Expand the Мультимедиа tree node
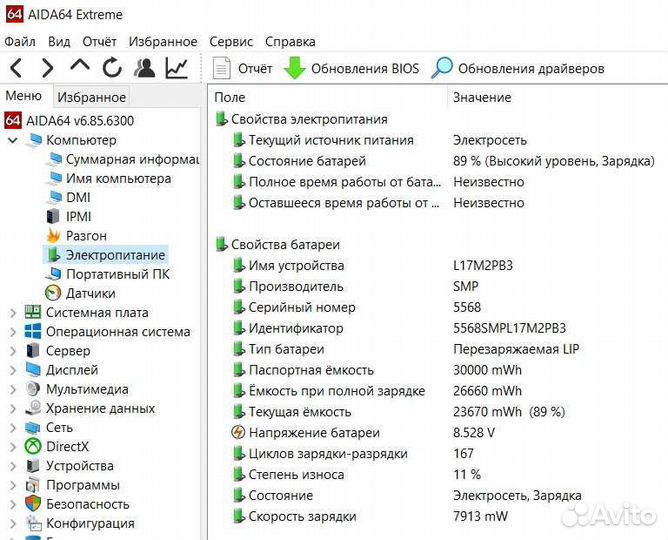668x540 pixels. [x=13, y=389]
